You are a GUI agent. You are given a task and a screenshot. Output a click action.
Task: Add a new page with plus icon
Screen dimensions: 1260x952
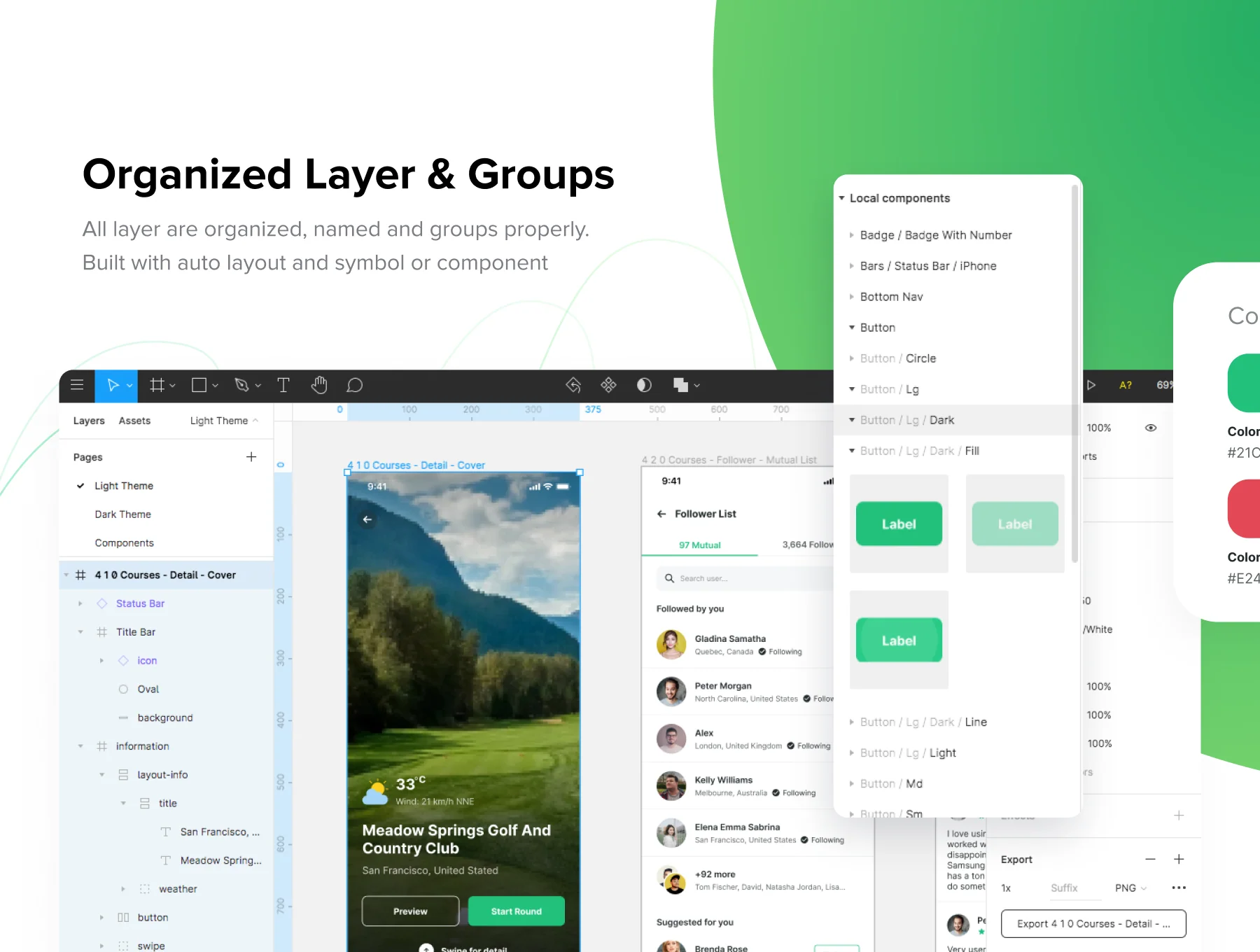tap(251, 457)
